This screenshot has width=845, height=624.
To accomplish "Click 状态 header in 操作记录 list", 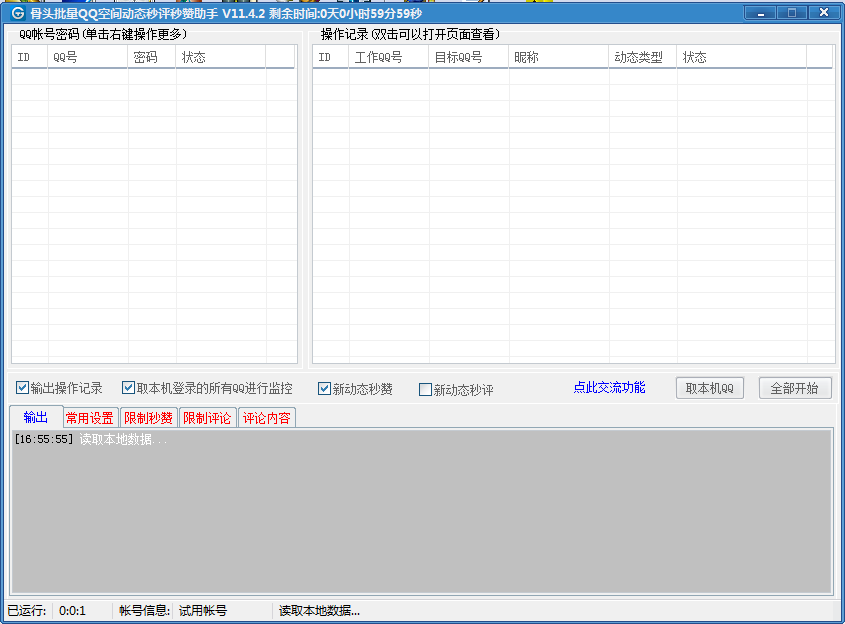I will click(742, 57).
